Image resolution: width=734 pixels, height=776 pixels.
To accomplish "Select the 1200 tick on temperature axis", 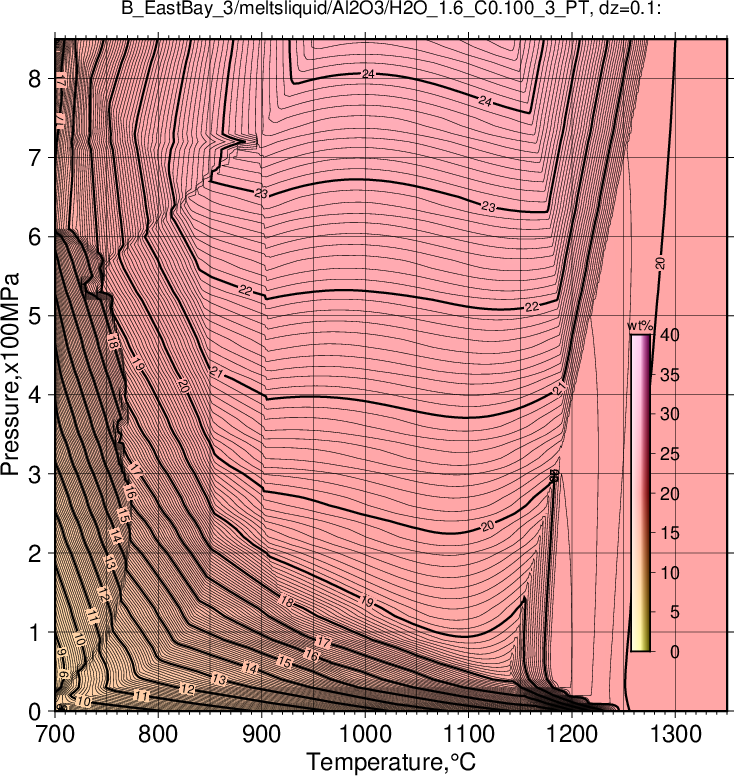I will pos(572,734).
